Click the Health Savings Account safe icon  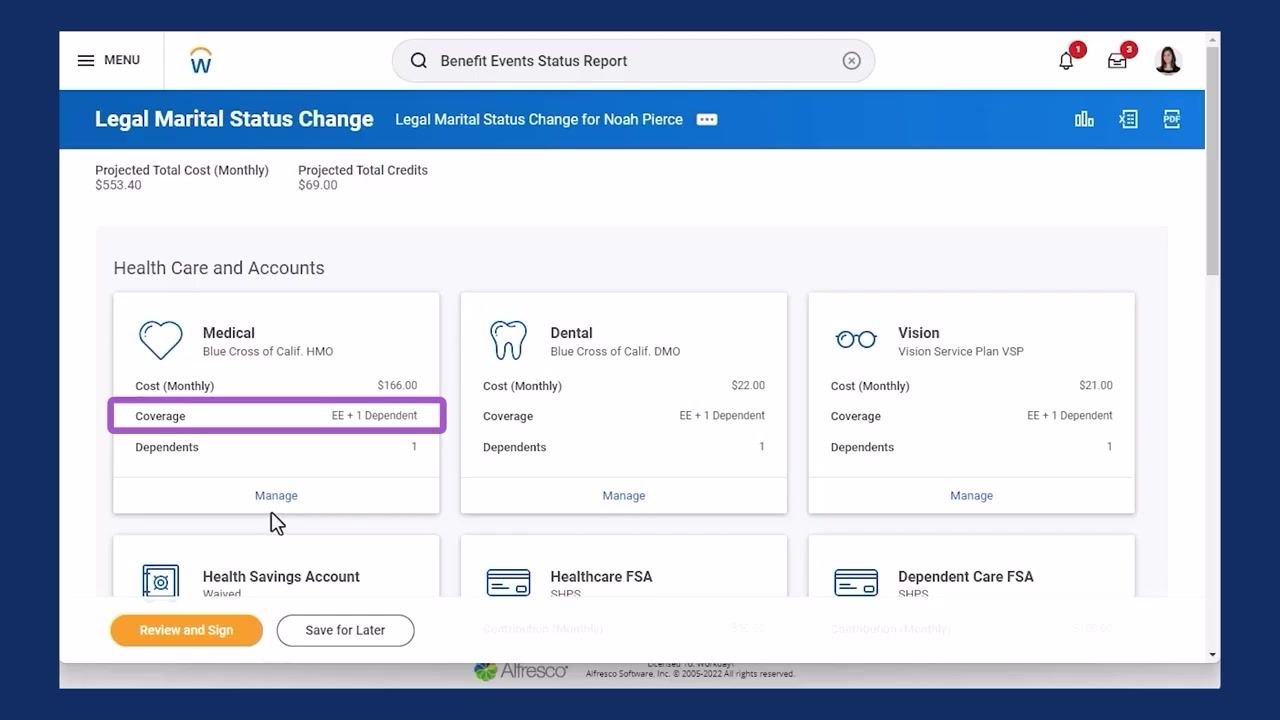click(x=160, y=582)
